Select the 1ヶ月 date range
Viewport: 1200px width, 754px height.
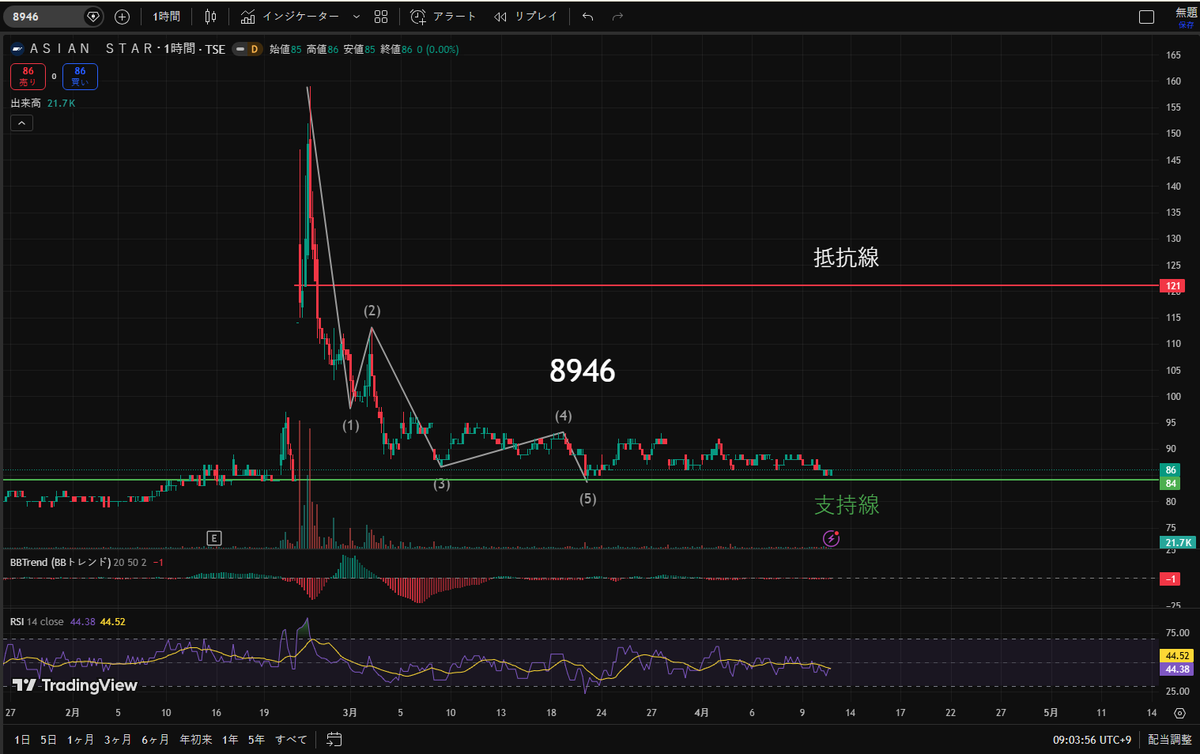click(x=81, y=740)
